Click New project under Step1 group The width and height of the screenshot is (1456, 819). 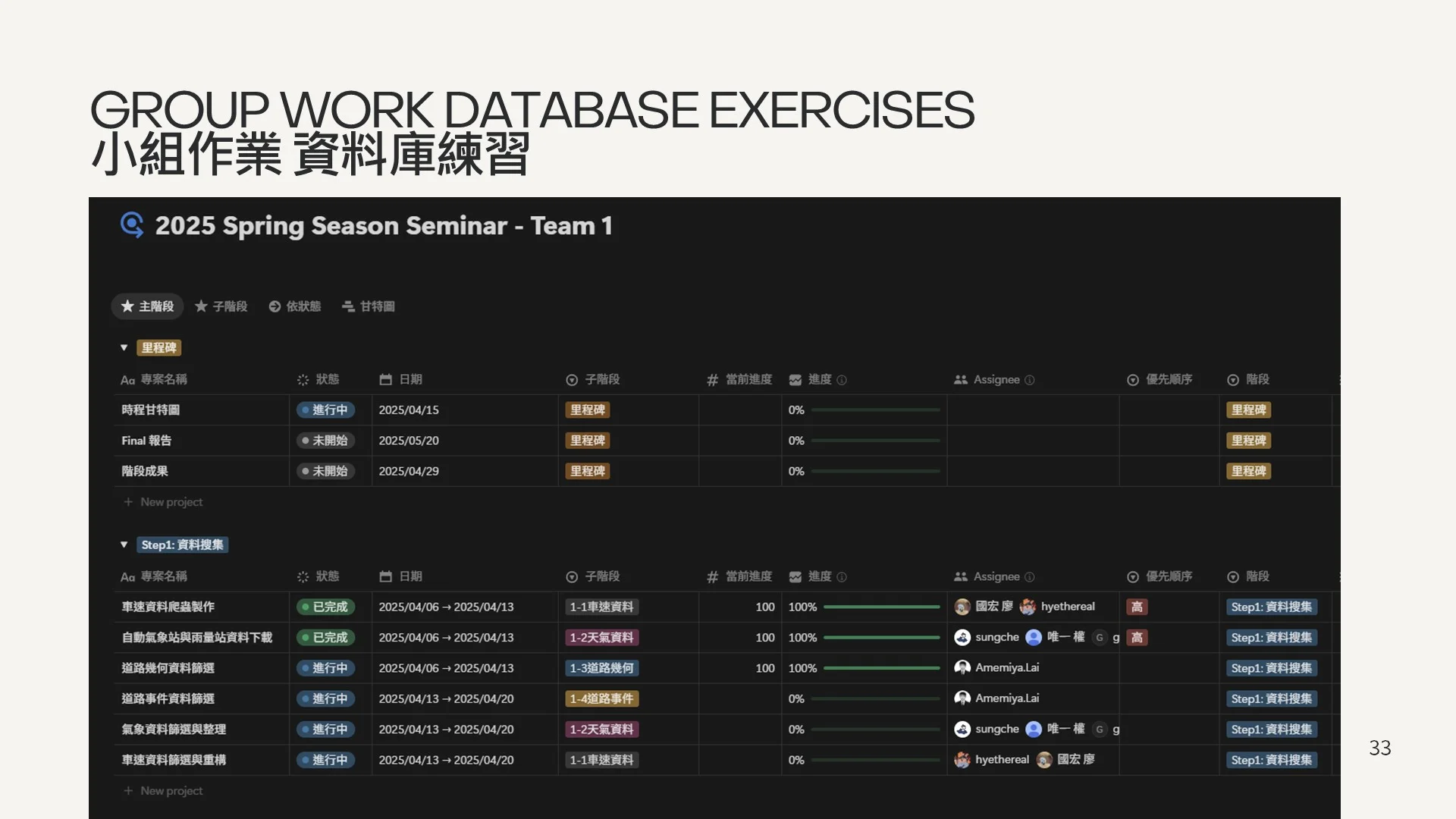point(171,790)
